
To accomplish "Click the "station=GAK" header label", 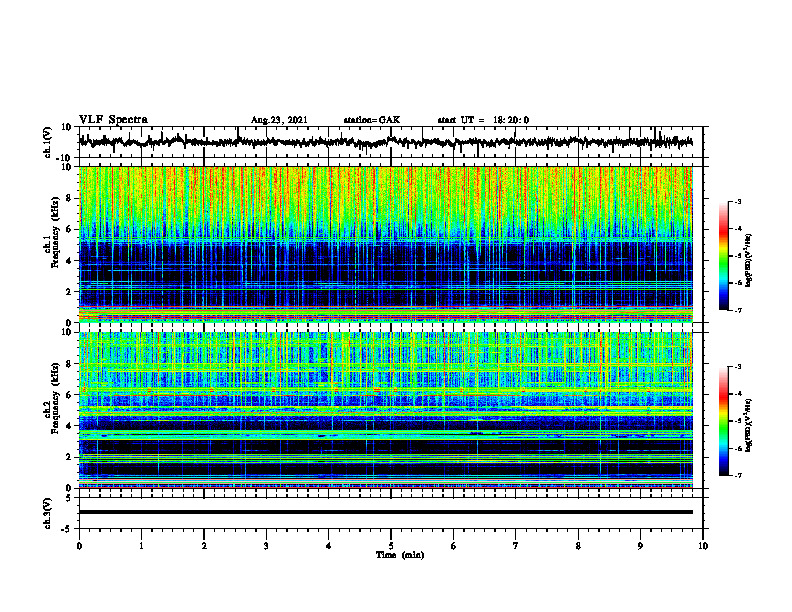I will point(372,120).
